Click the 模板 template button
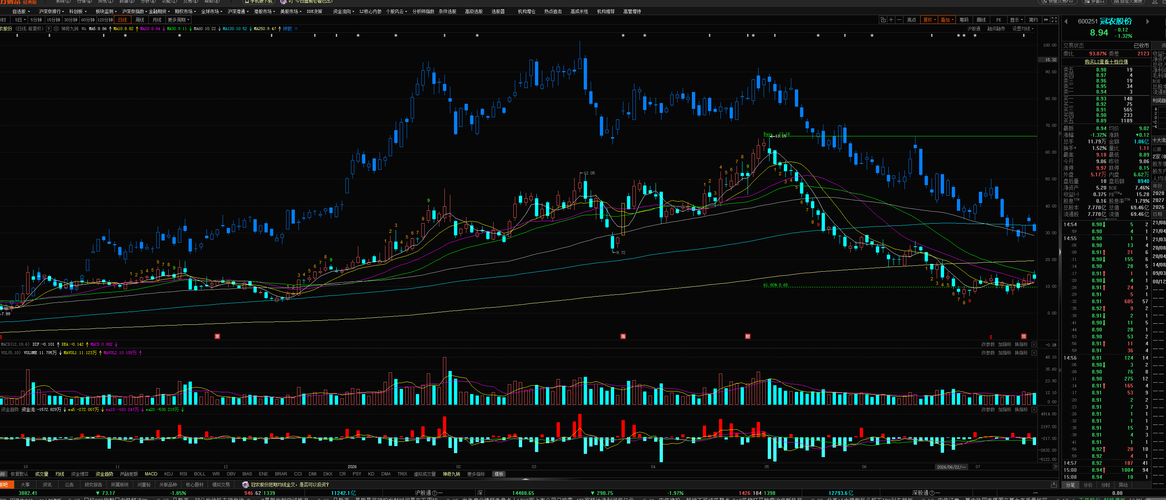1166x500 pixels. [x=499, y=474]
